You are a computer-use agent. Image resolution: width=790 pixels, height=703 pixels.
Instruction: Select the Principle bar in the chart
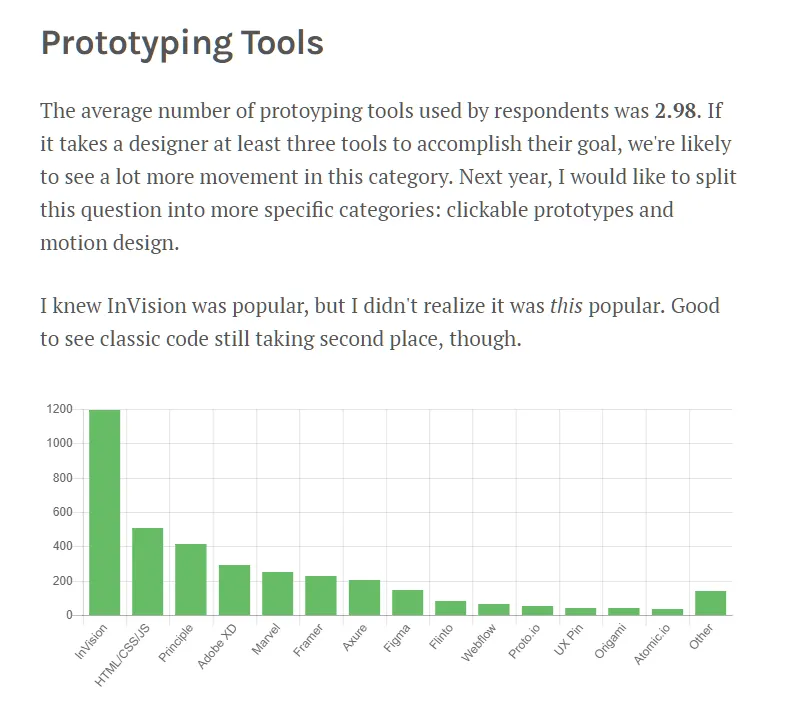[191, 579]
